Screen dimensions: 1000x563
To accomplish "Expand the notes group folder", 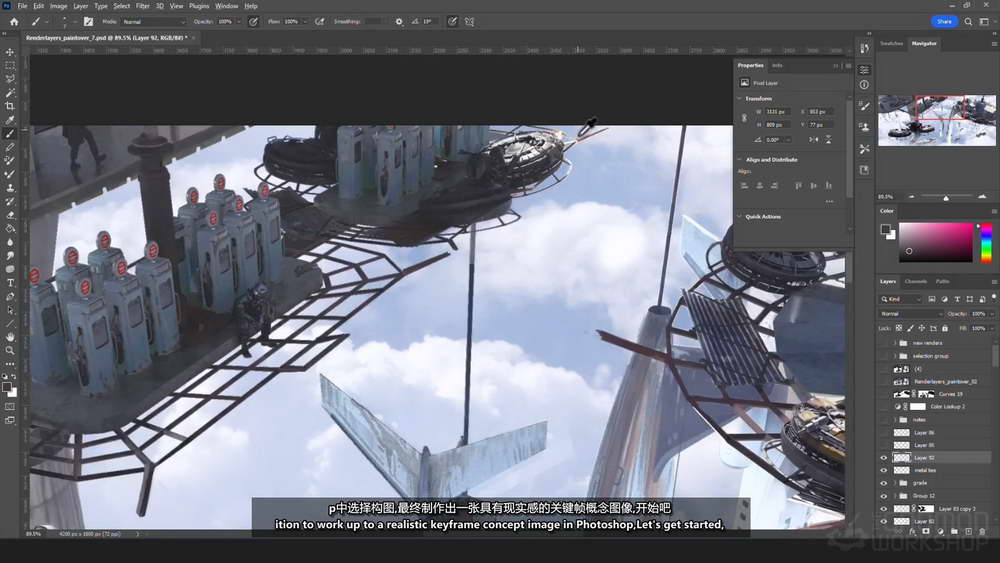I will [895, 420].
